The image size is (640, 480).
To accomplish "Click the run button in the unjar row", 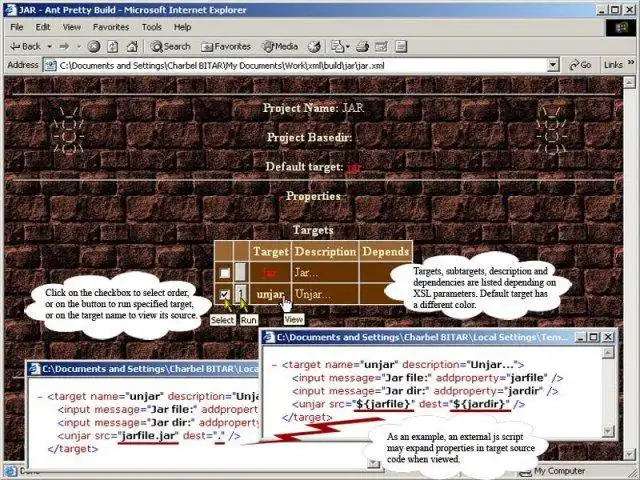I will (x=241, y=293).
